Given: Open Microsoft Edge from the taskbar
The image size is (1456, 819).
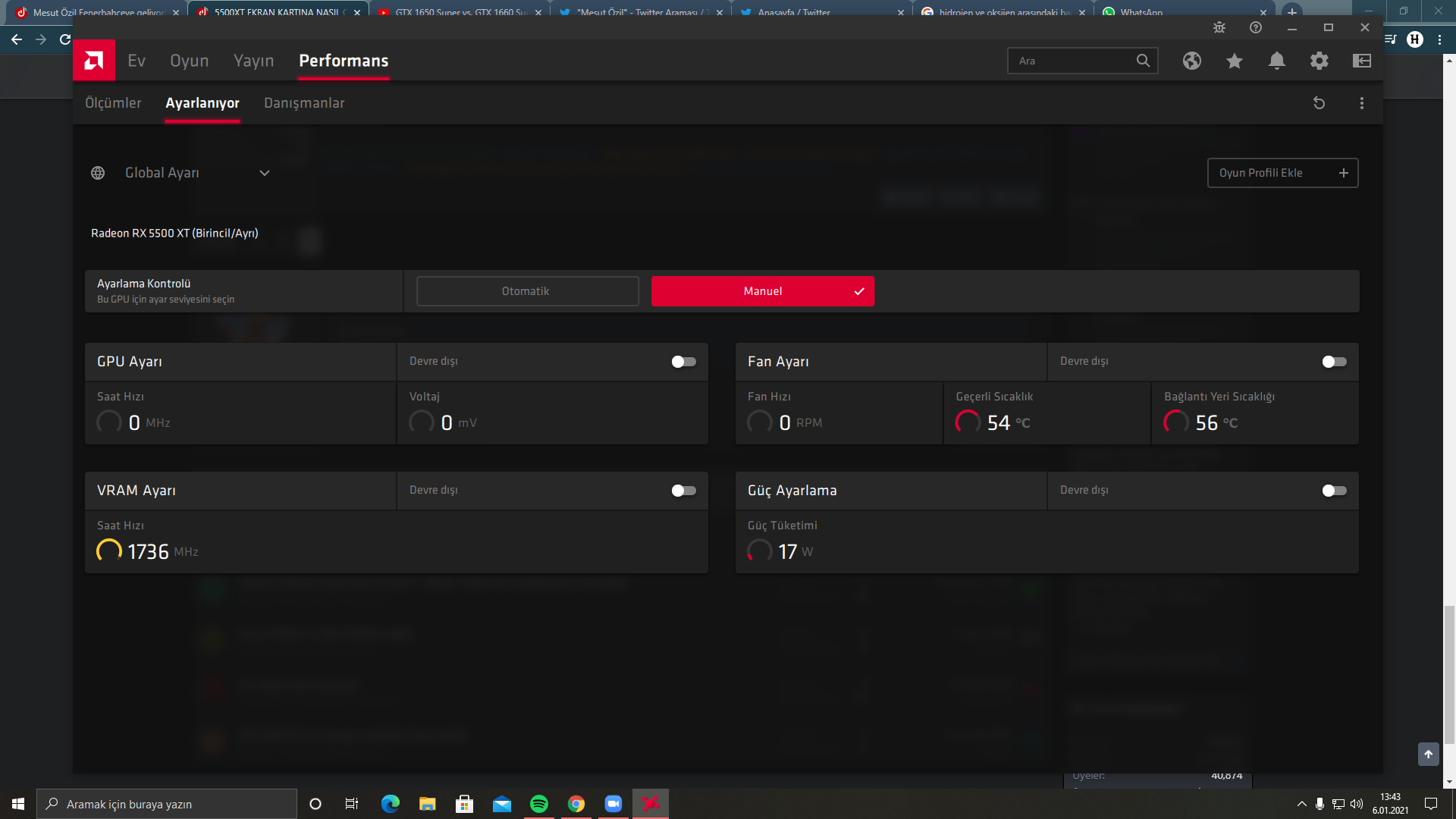Looking at the screenshot, I should [x=391, y=804].
